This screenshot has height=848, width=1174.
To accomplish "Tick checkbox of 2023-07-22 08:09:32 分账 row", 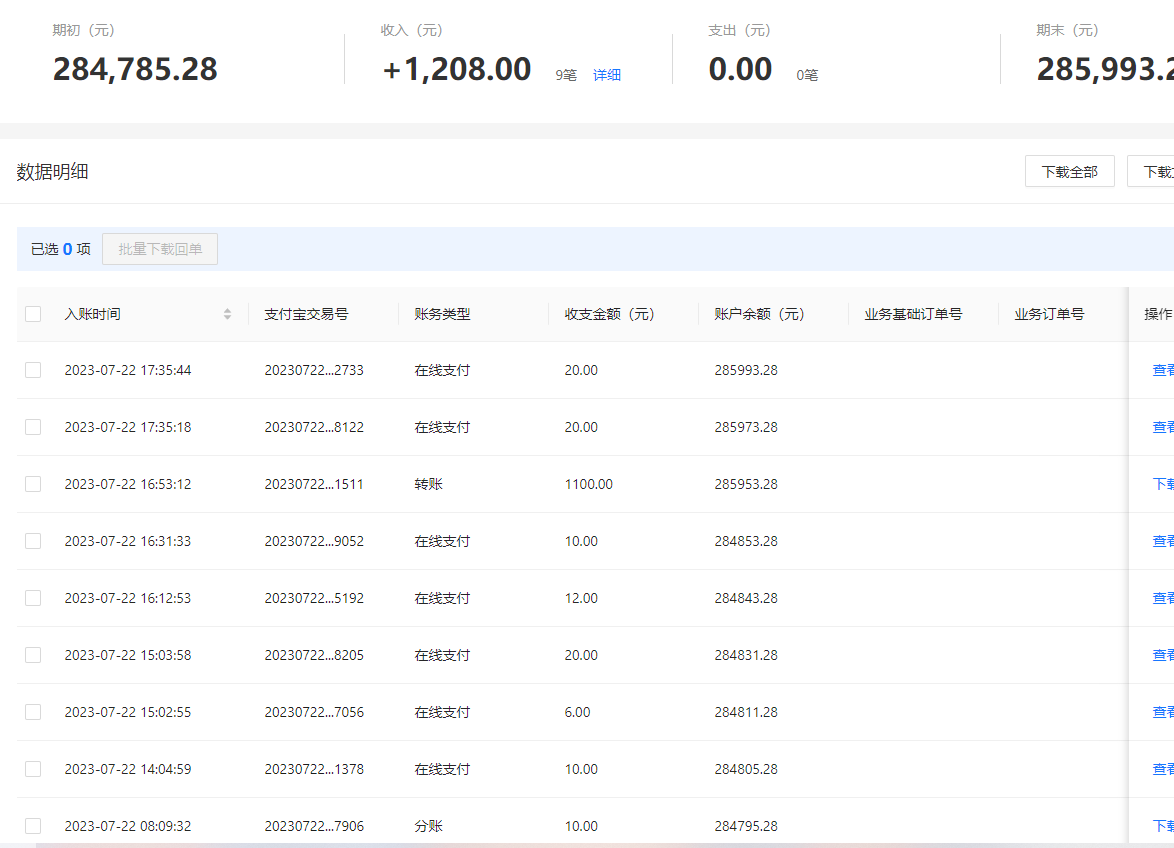I will 33,826.
